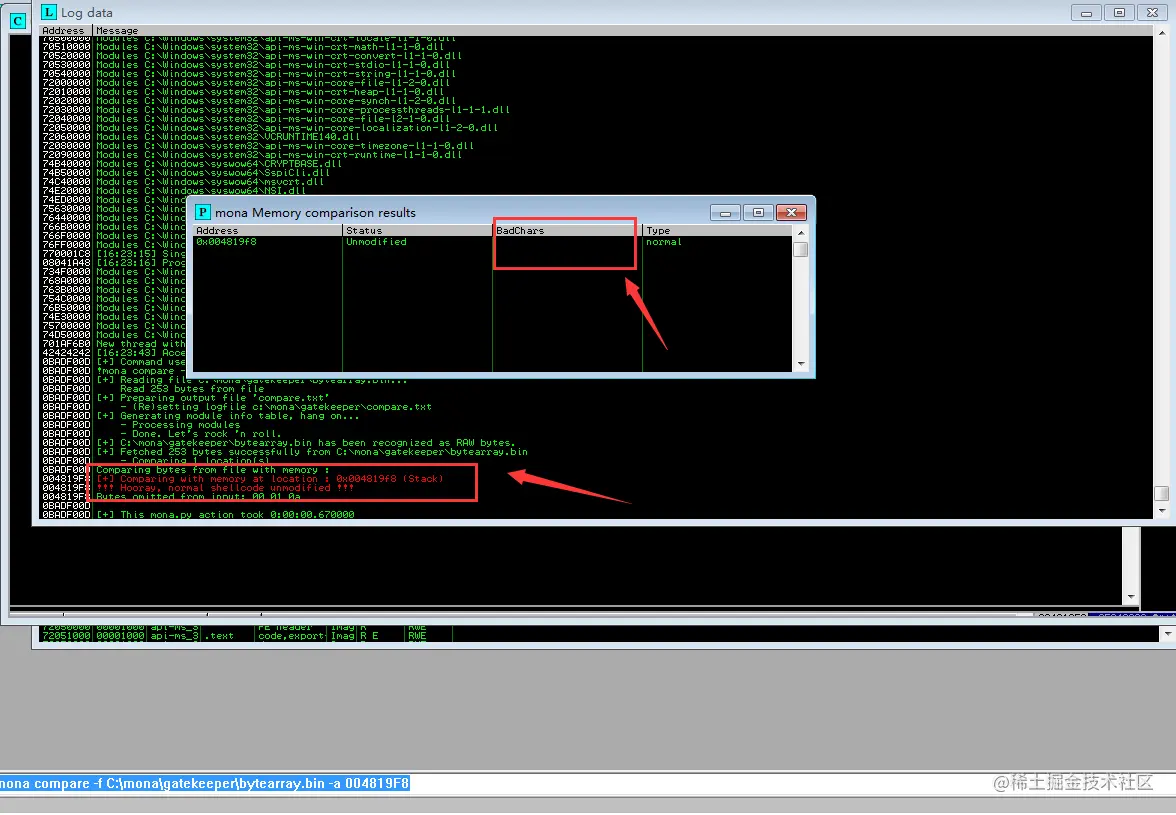Maximize the Log data window
Screen dimensions: 1176x815
(x=1119, y=13)
